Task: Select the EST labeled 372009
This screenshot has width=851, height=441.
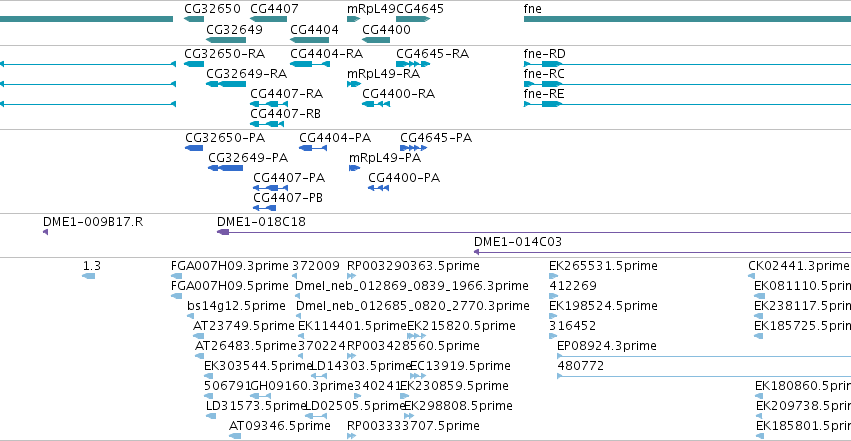Action: pos(295,276)
